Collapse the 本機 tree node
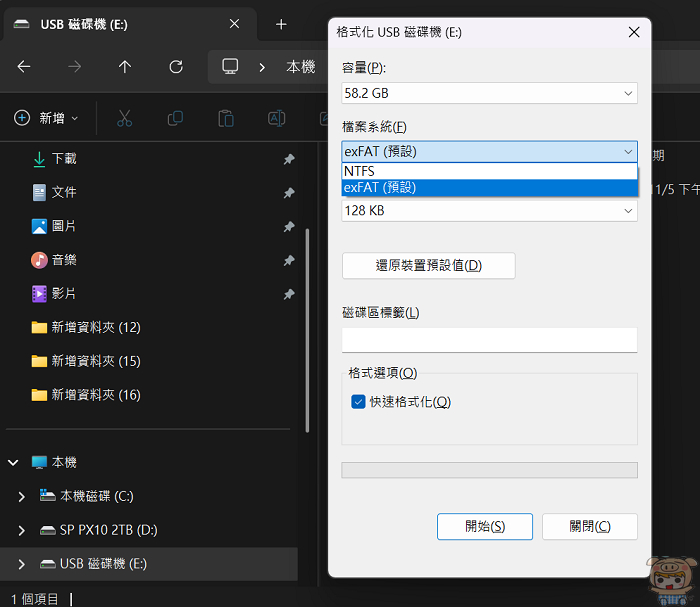This screenshot has width=700, height=607. [x=14, y=462]
